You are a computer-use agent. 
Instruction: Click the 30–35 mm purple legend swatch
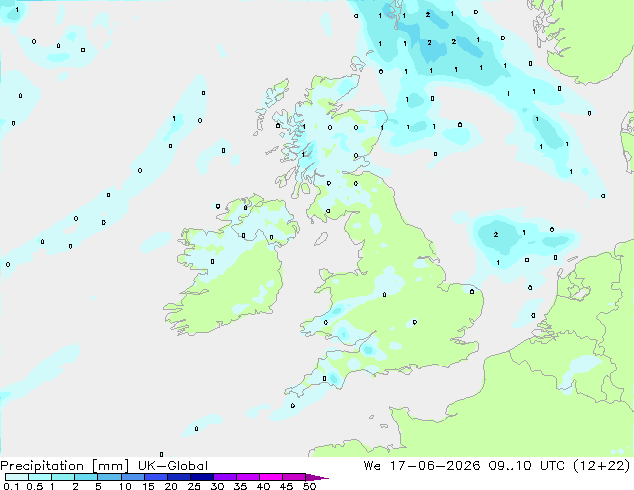coord(224,477)
